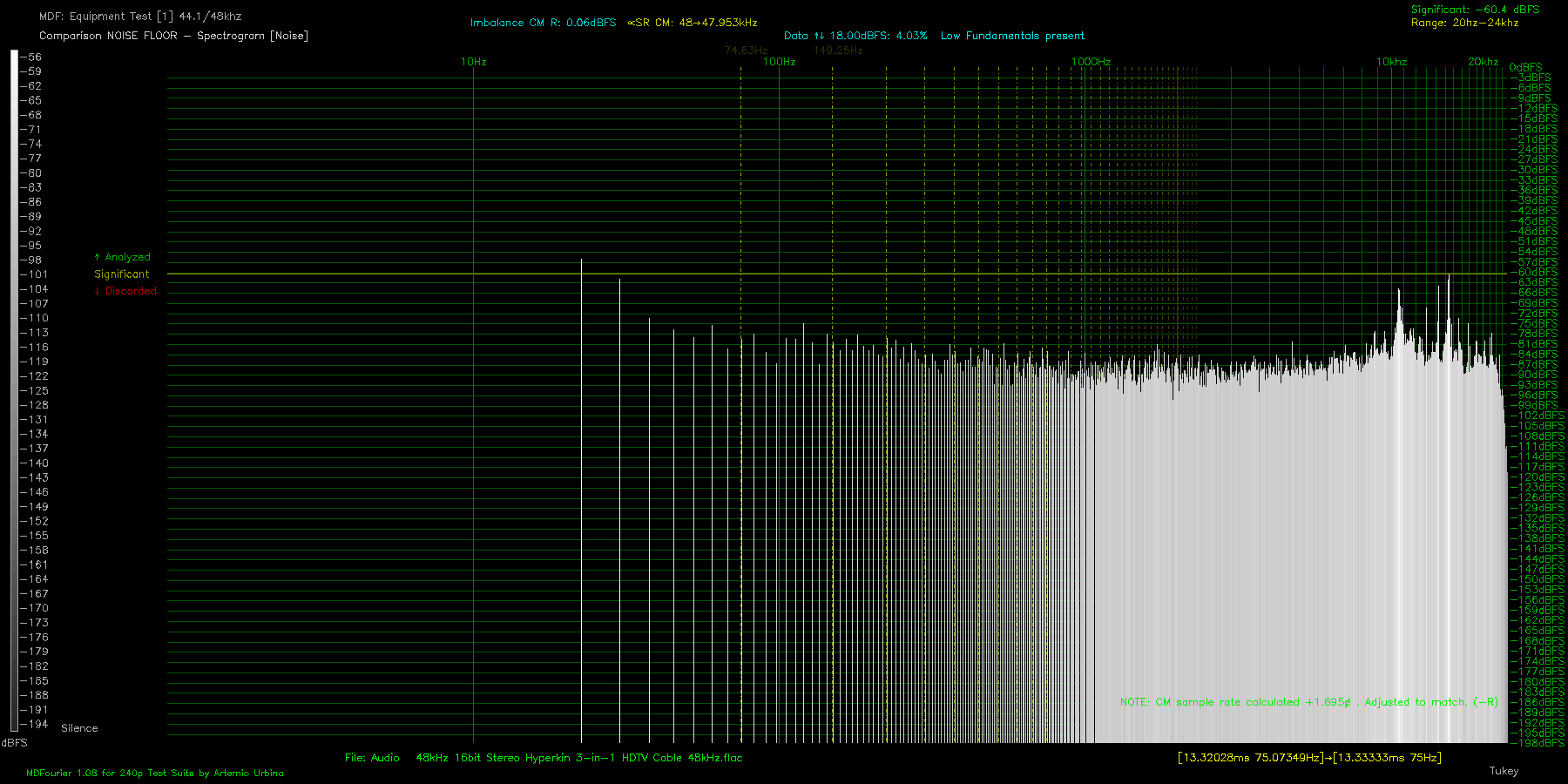Select the '-128' value on the left scale
The image size is (1568, 784).
coord(34,405)
